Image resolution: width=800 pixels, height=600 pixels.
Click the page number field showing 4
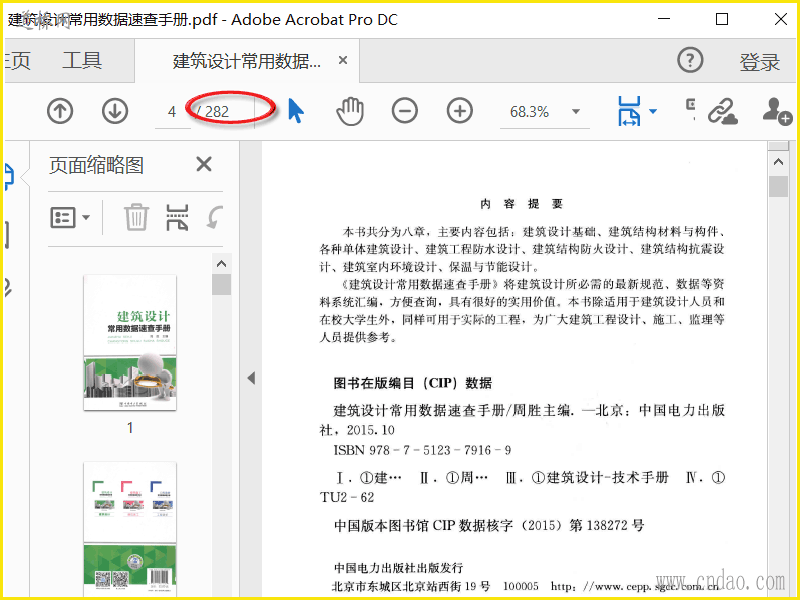pyautogui.click(x=172, y=111)
